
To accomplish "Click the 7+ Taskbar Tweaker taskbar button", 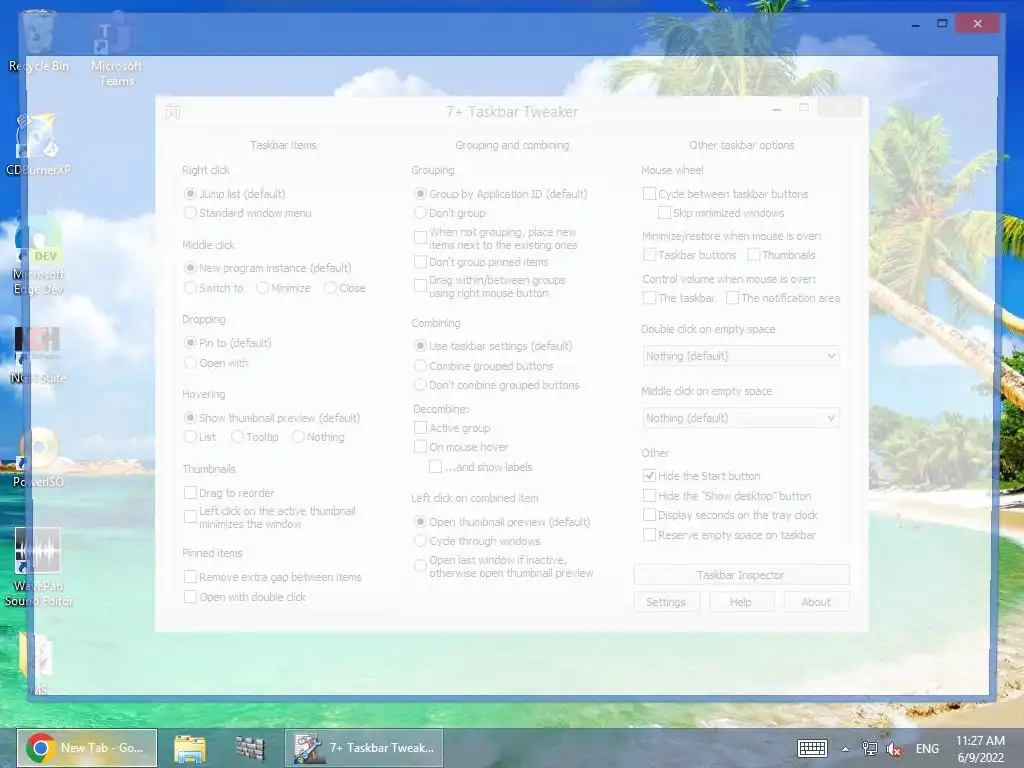I will [364, 748].
